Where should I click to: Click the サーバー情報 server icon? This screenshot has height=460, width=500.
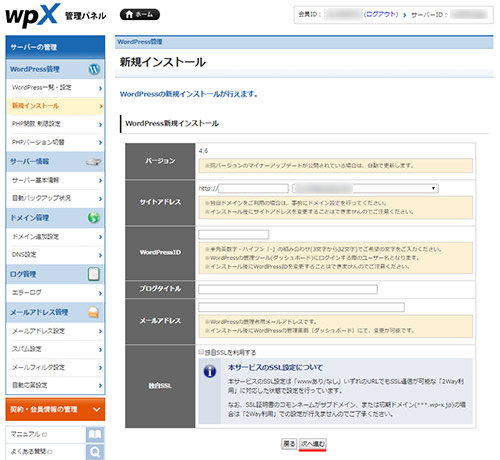pyautogui.click(x=94, y=162)
